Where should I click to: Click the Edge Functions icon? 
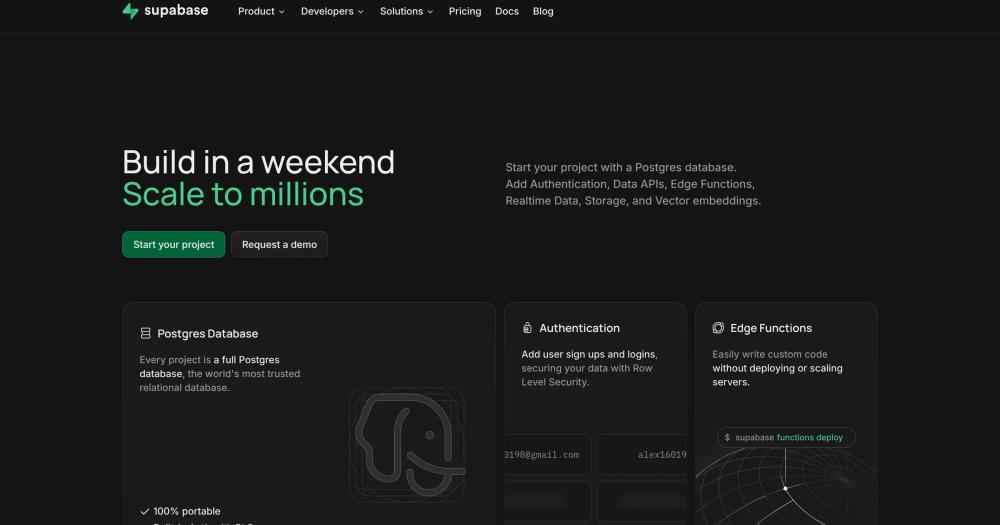[x=718, y=328]
